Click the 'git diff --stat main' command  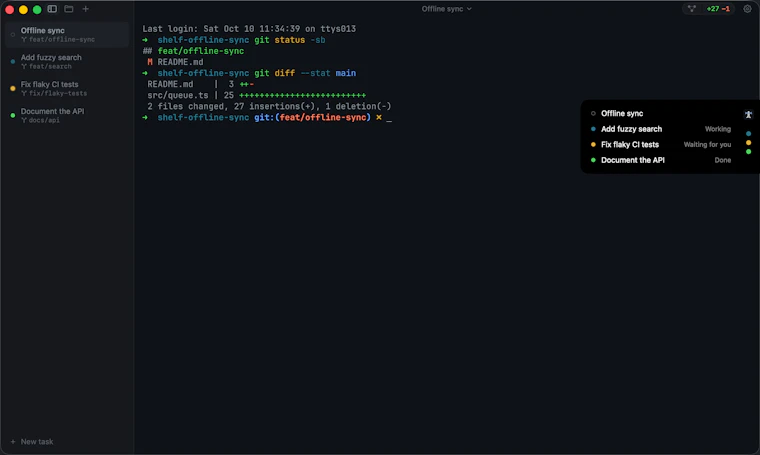pos(305,73)
